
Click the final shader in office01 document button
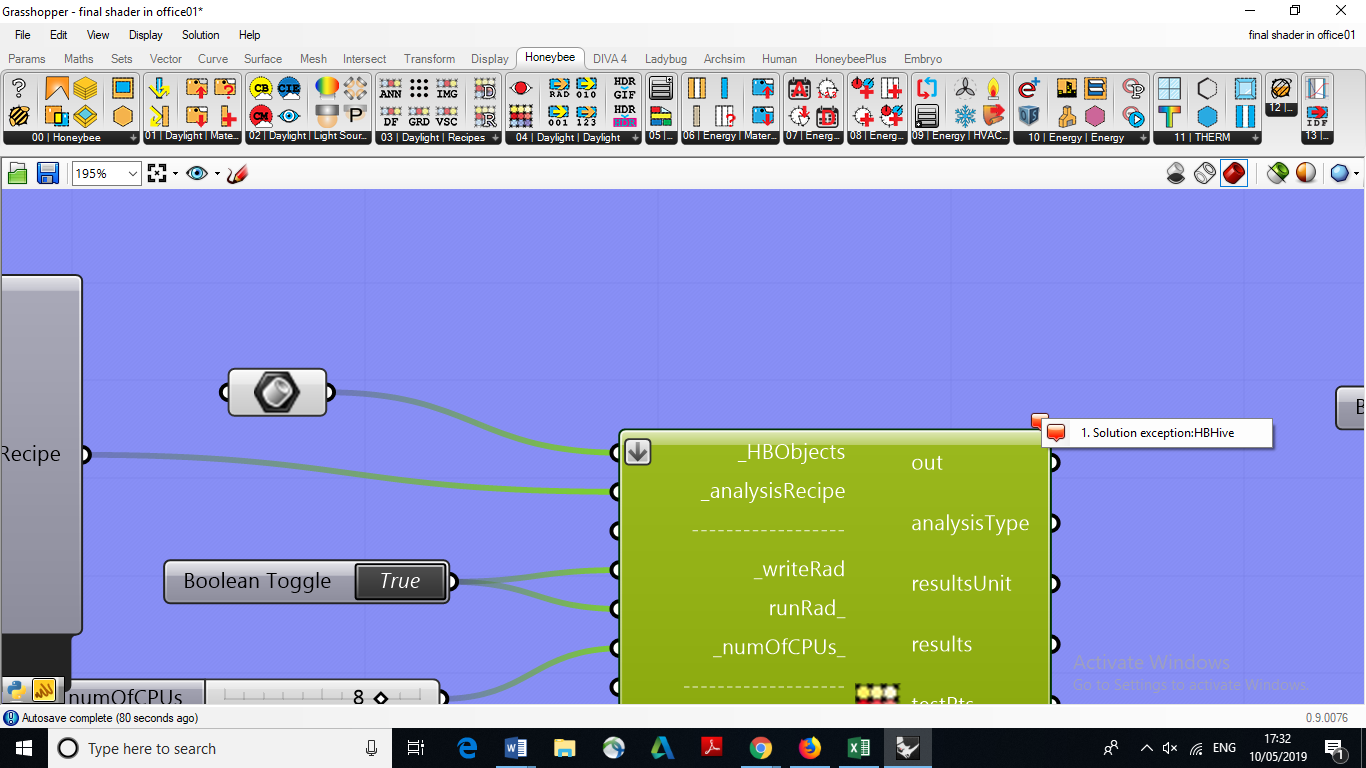1302,35
